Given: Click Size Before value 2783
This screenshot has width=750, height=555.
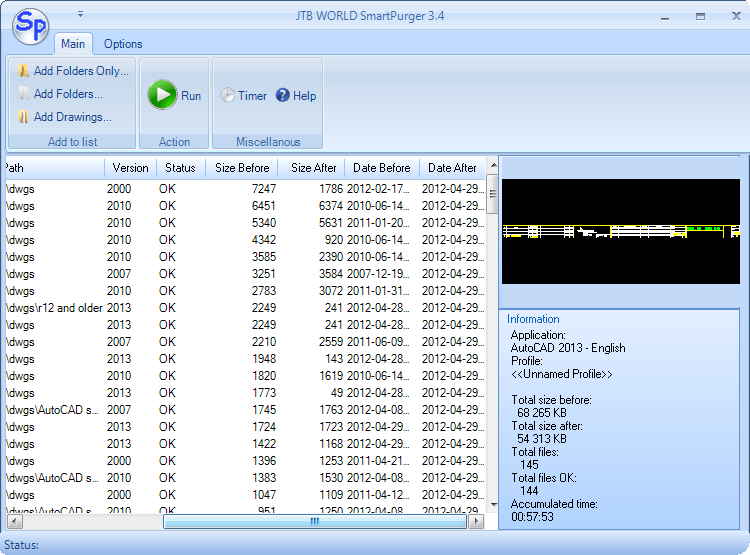Looking at the screenshot, I should 264,291.
